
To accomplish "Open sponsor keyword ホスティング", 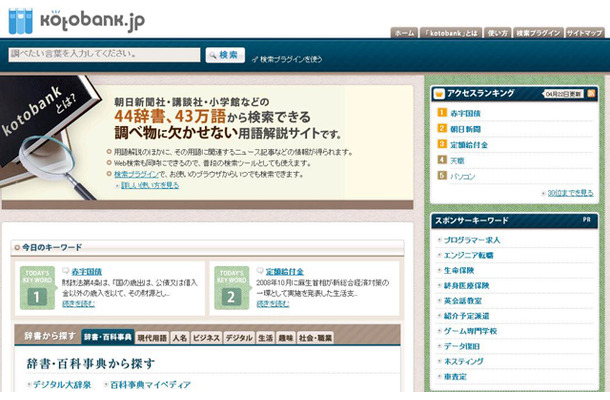I will [x=464, y=361].
